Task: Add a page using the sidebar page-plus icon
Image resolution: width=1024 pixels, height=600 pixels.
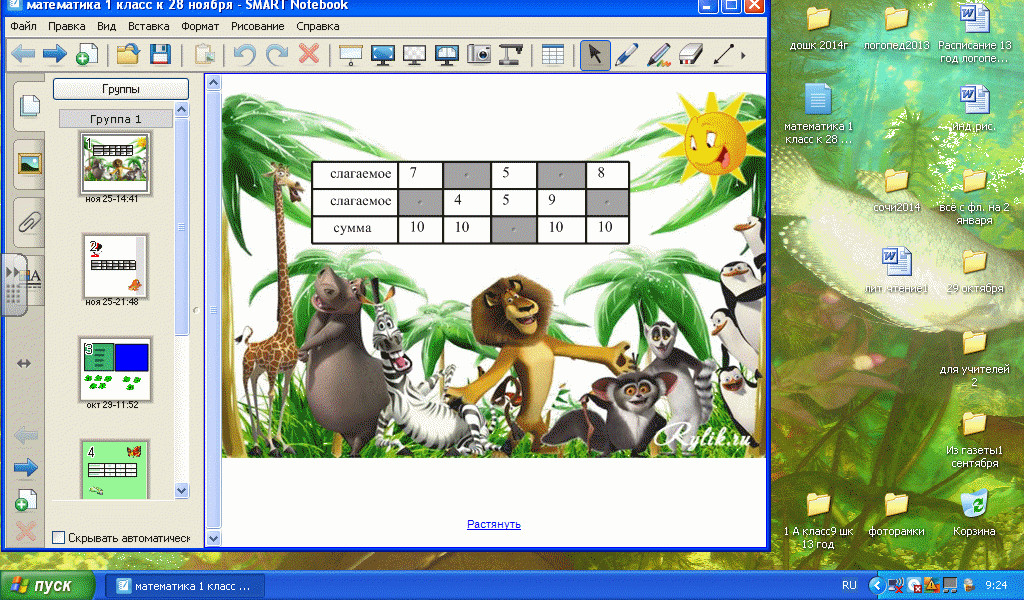Action: click(x=25, y=499)
